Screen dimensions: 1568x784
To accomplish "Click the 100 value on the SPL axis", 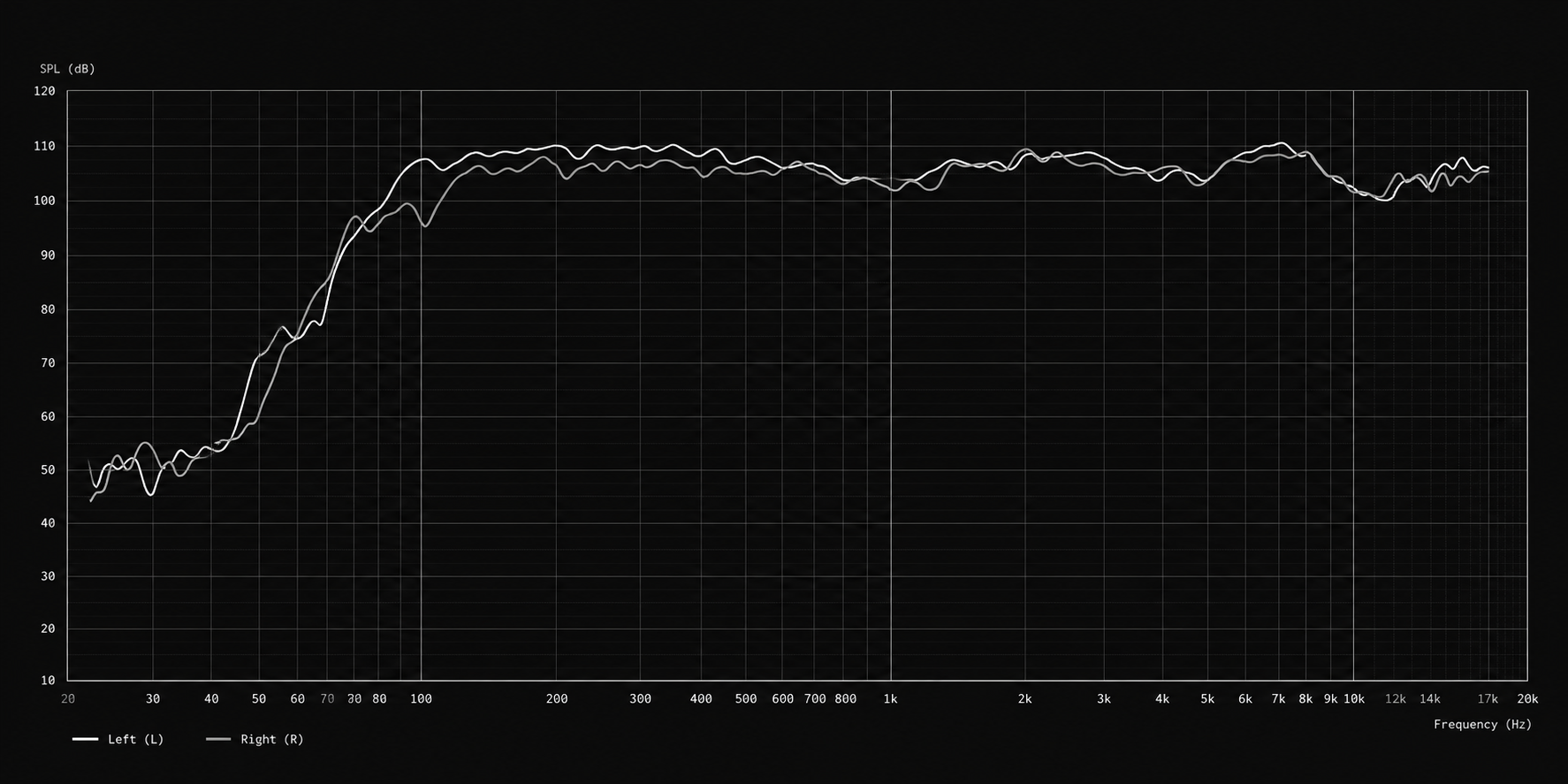I will coord(44,201).
